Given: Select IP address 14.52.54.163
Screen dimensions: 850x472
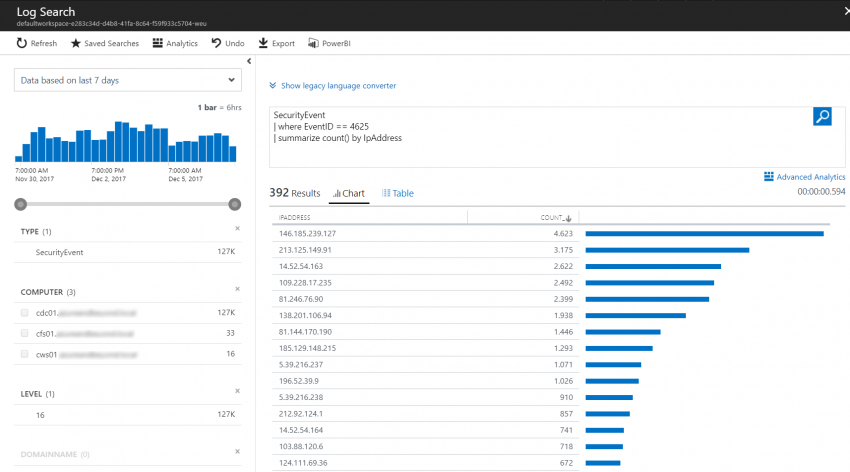Looking at the screenshot, I should pyautogui.click(x=300, y=266).
